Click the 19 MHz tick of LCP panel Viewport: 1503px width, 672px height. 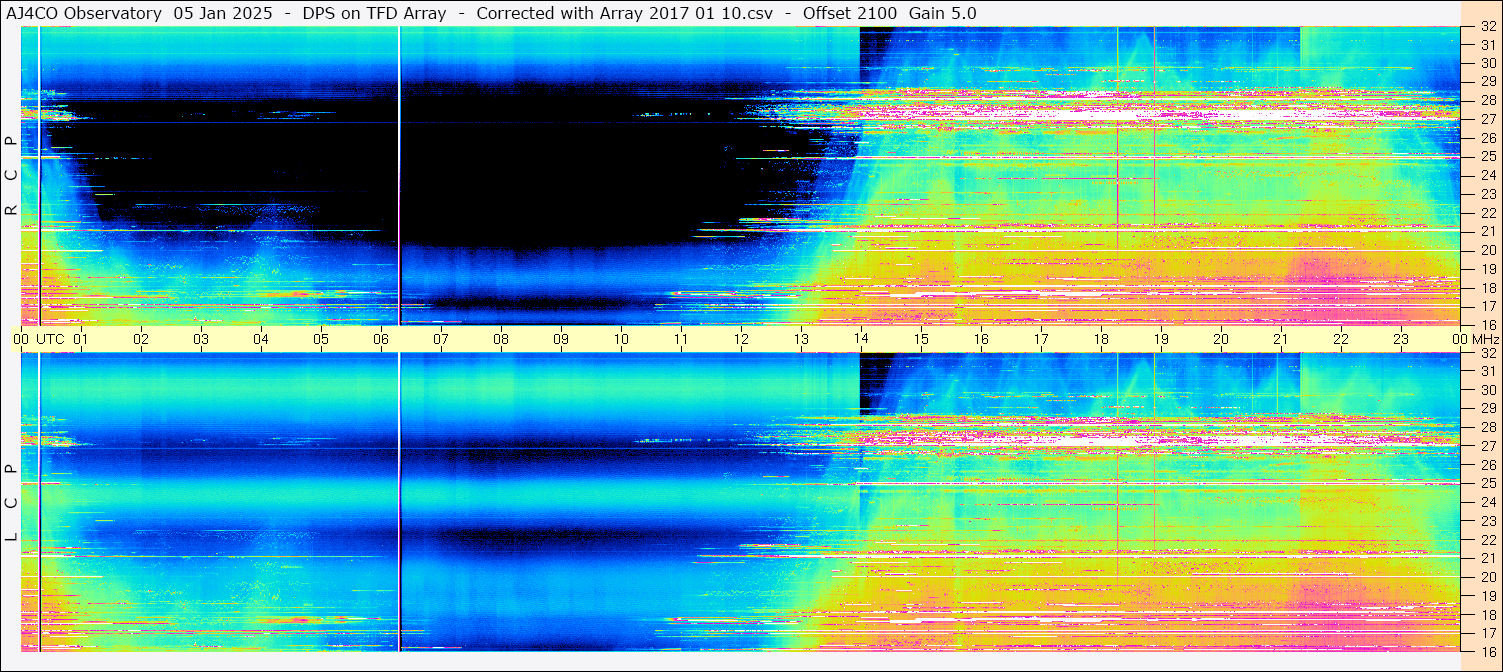(1487, 596)
